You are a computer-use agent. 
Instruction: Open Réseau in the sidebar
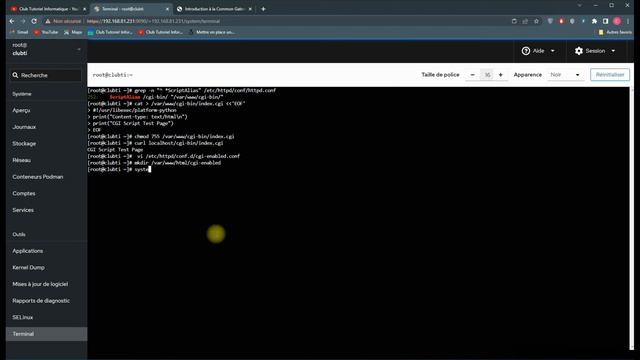pos(22,161)
